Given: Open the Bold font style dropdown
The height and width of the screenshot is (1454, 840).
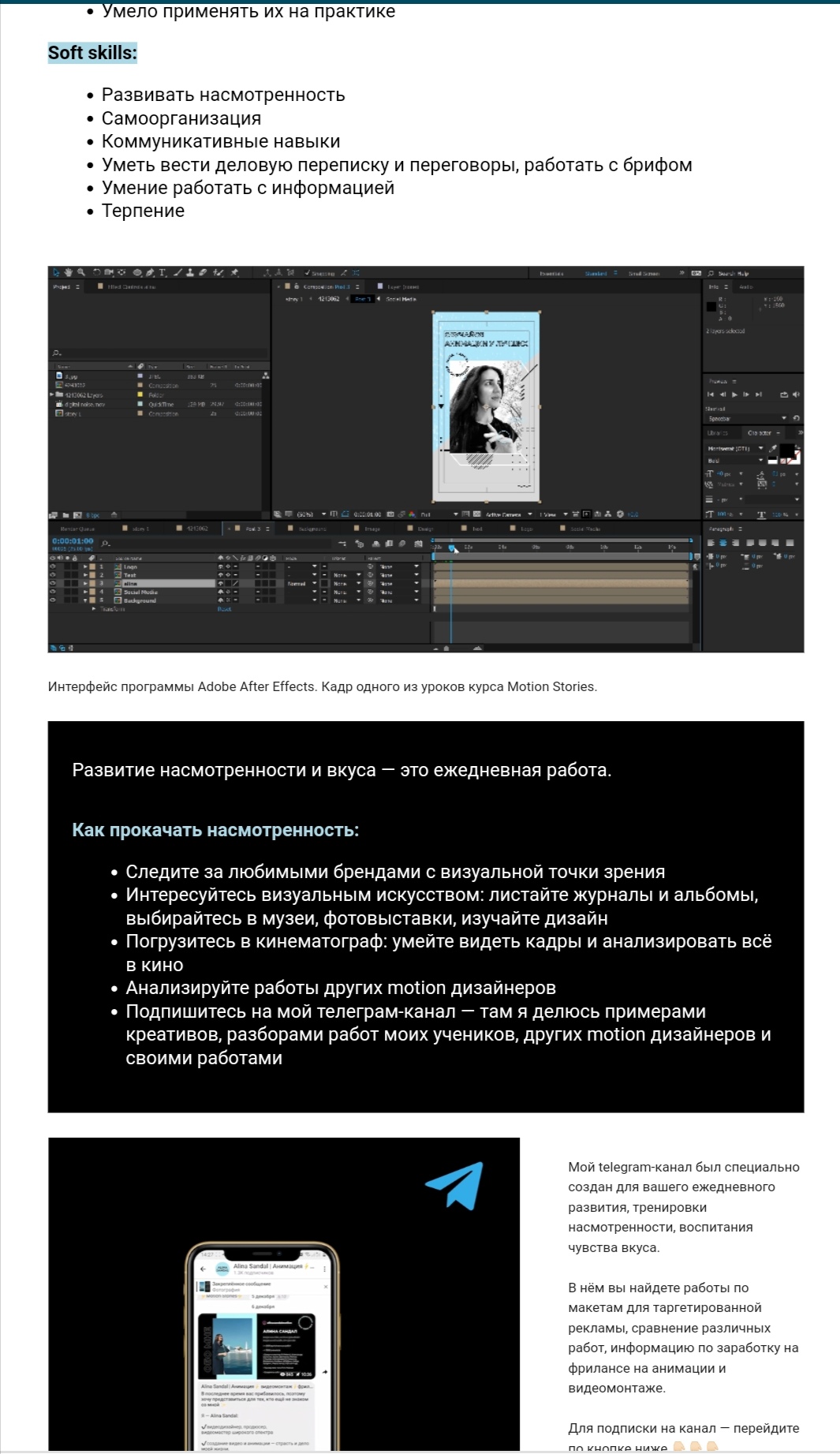Looking at the screenshot, I should 735,460.
